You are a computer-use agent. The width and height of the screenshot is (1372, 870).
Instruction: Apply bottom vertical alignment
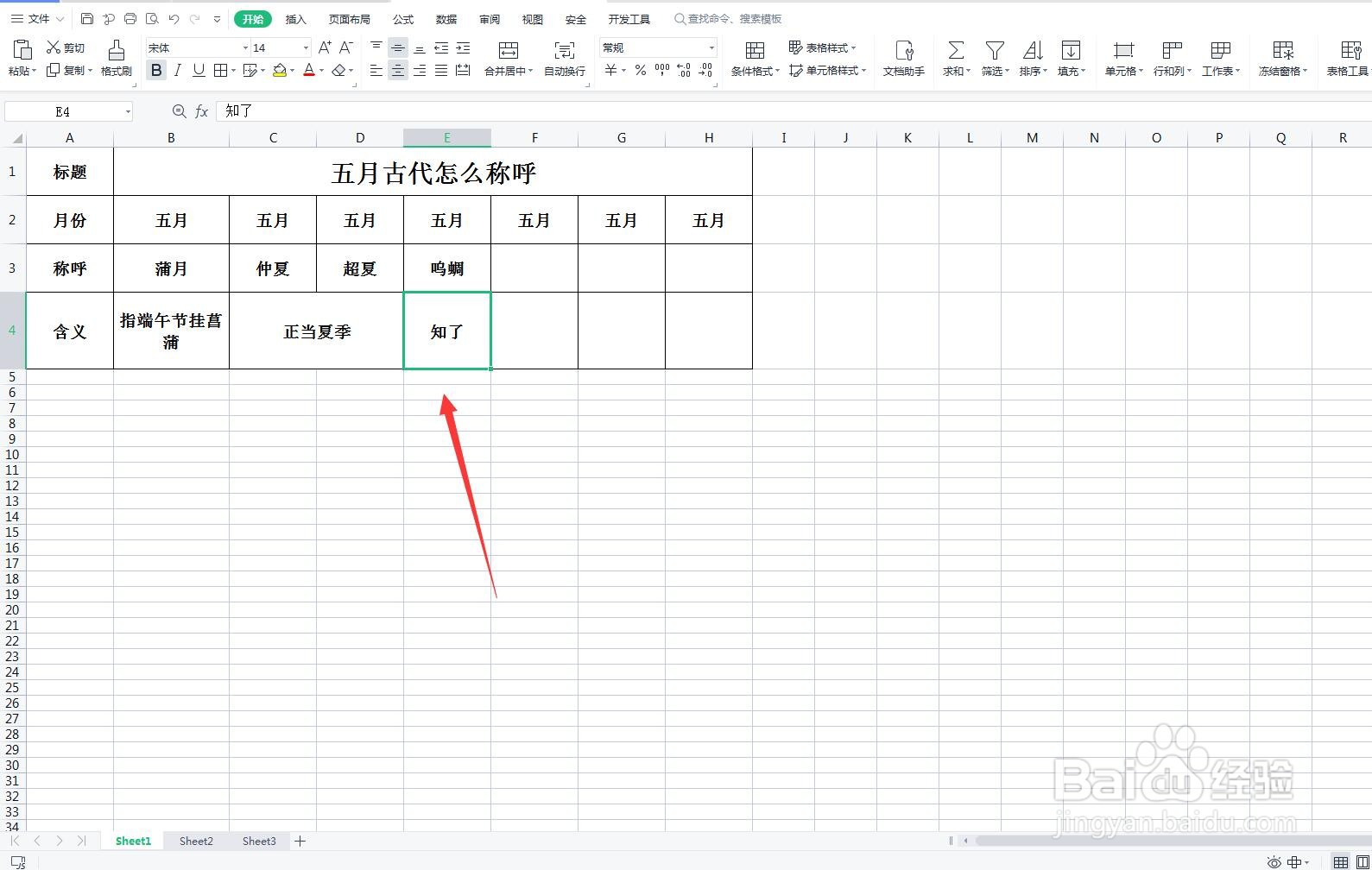[420, 47]
